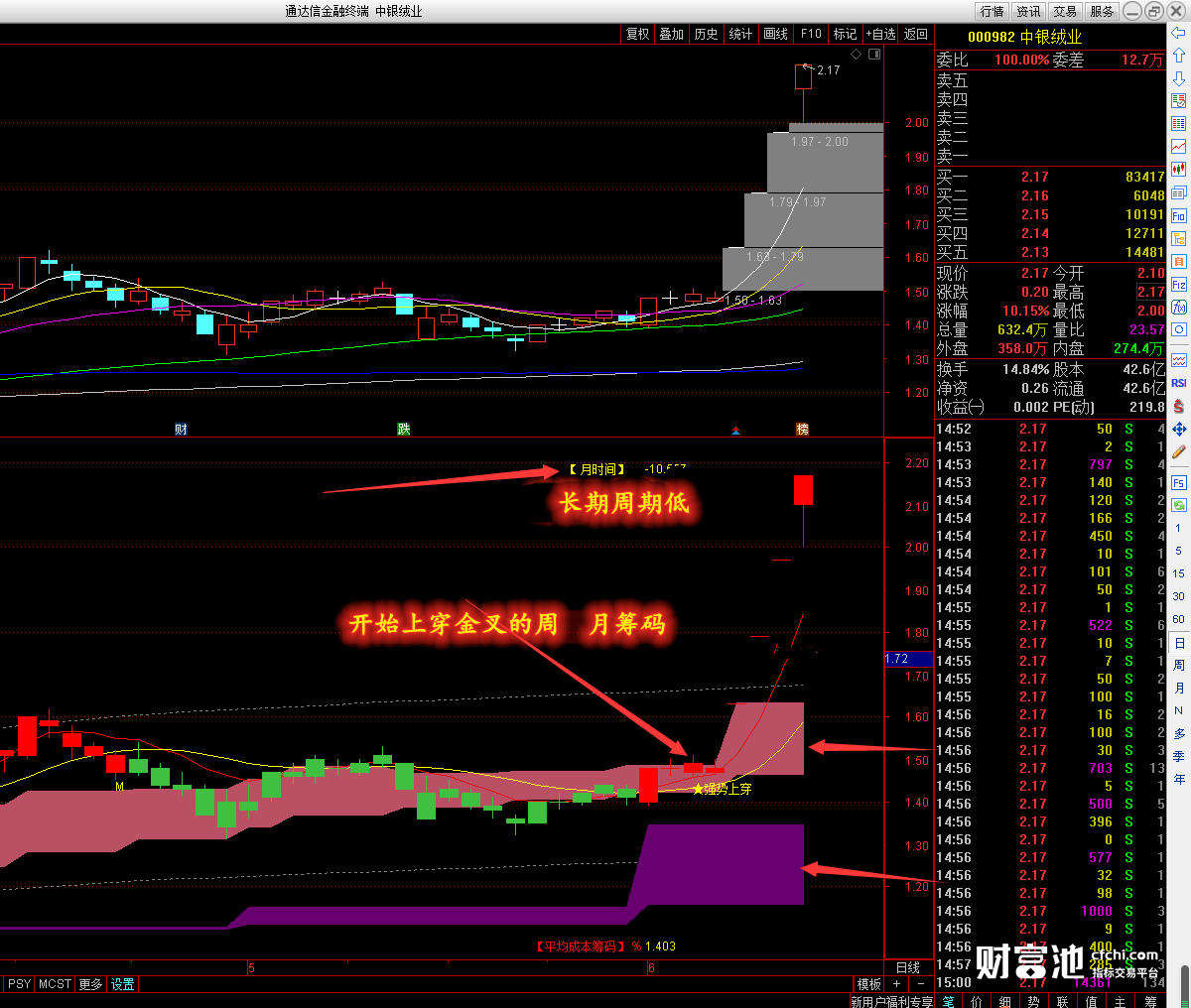The width and height of the screenshot is (1191, 1008).
Task: Click the 新用户福利专享 link
Action: (x=891, y=1001)
